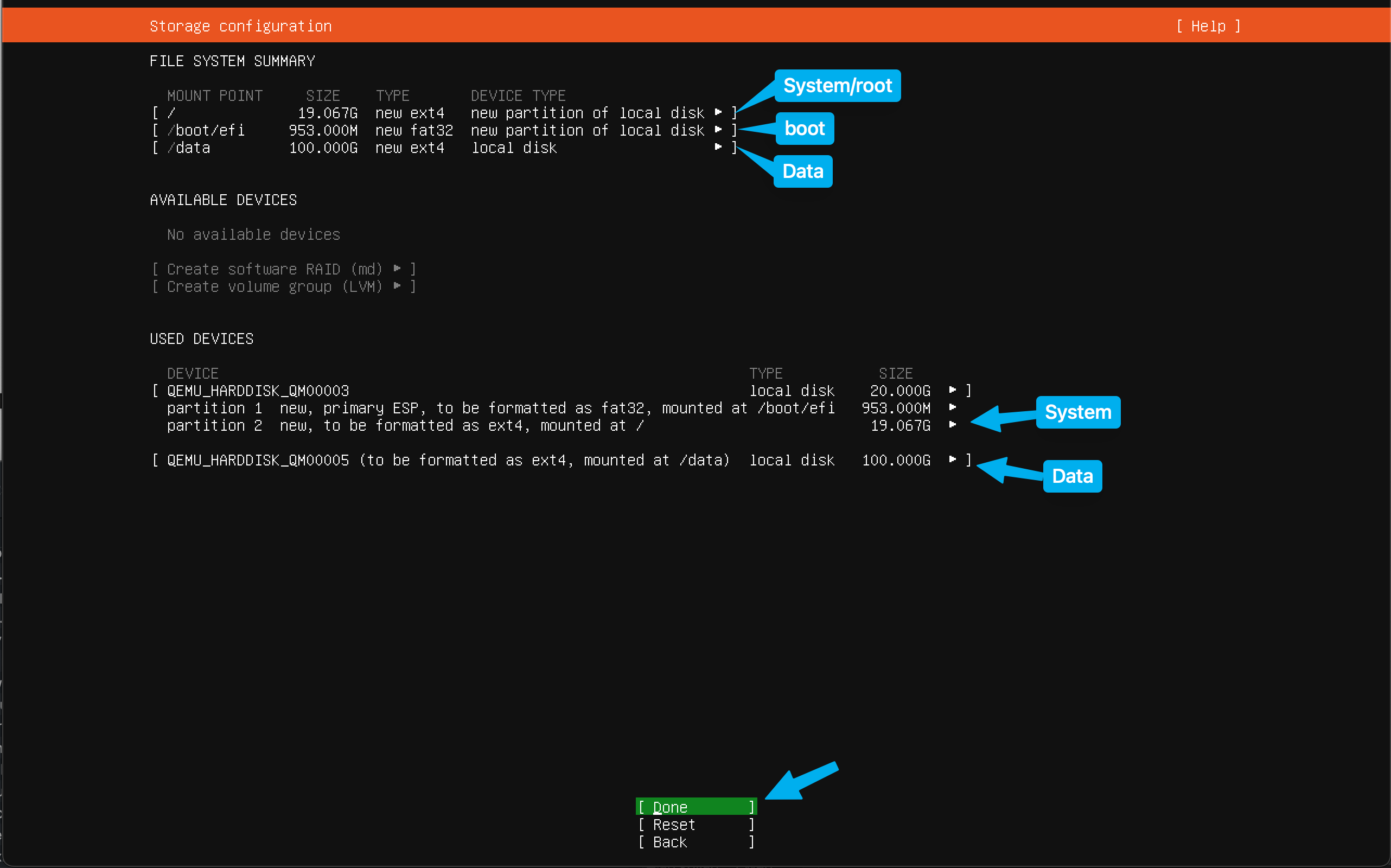Expand the actions arrow for partition 2
Image resolution: width=1391 pixels, height=868 pixels.
(953, 425)
